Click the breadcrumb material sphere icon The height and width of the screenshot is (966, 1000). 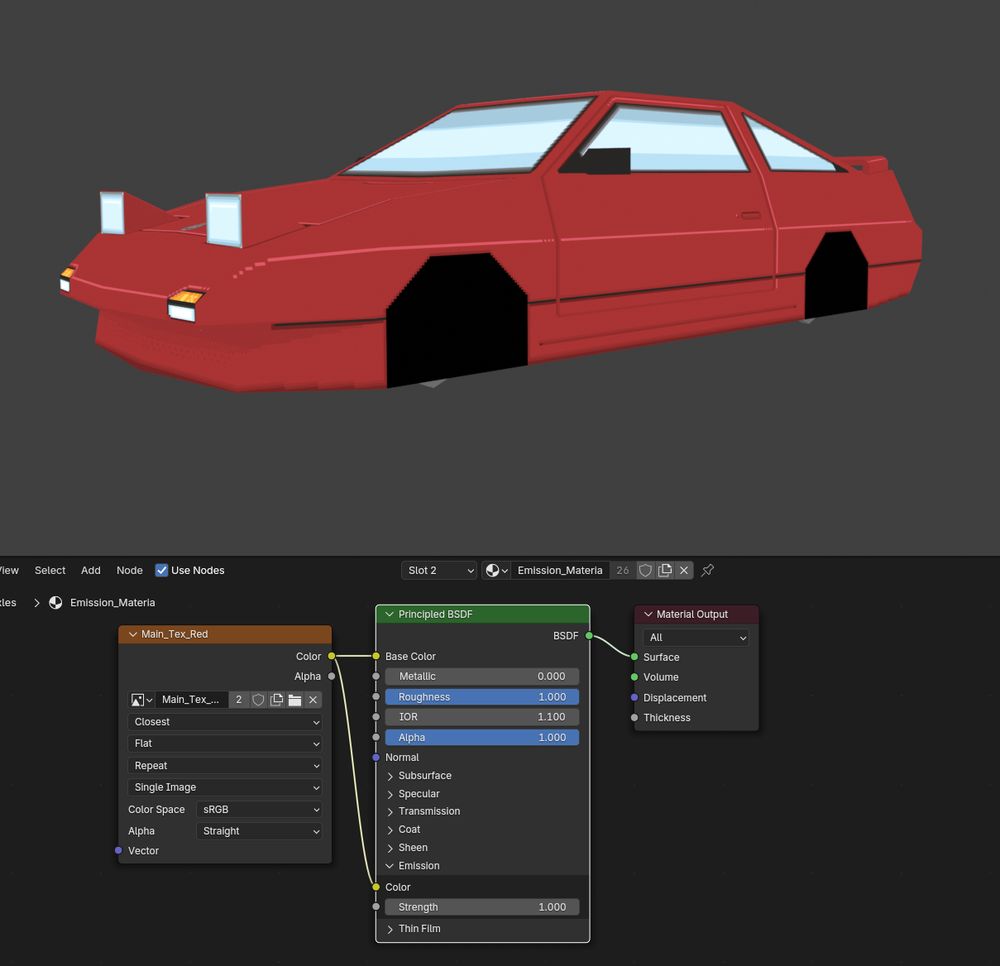pos(55,603)
